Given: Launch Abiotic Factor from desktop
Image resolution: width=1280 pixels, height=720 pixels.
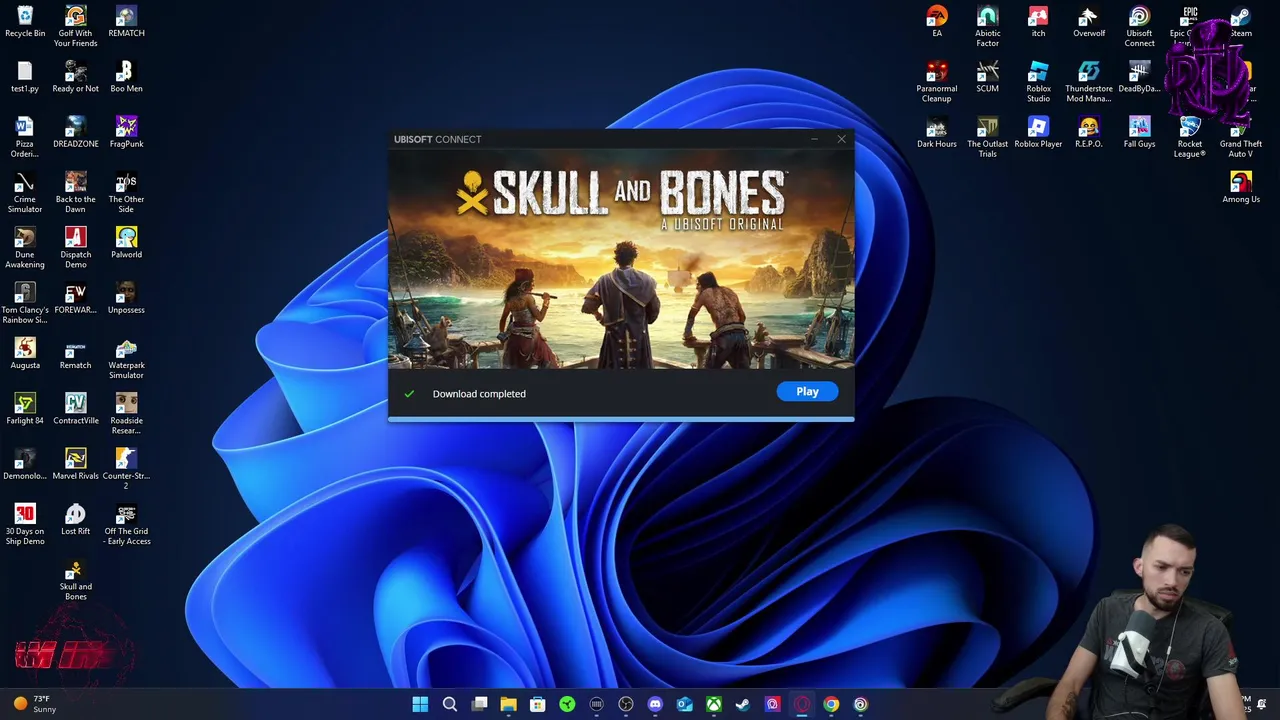Looking at the screenshot, I should (x=987, y=27).
